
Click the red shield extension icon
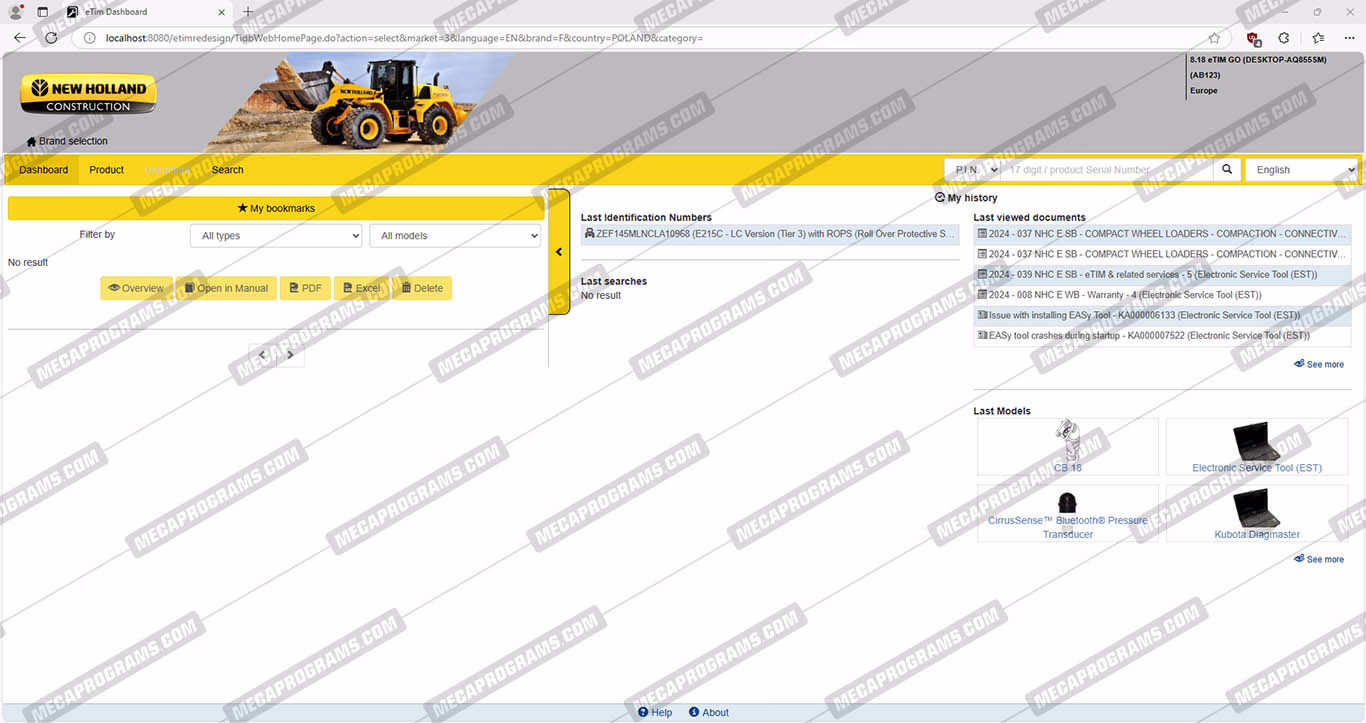coord(1253,38)
